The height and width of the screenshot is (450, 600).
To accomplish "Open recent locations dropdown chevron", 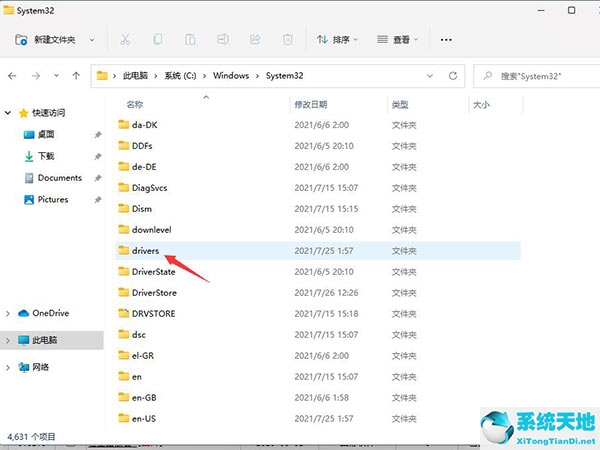I will click(x=56, y=76).
